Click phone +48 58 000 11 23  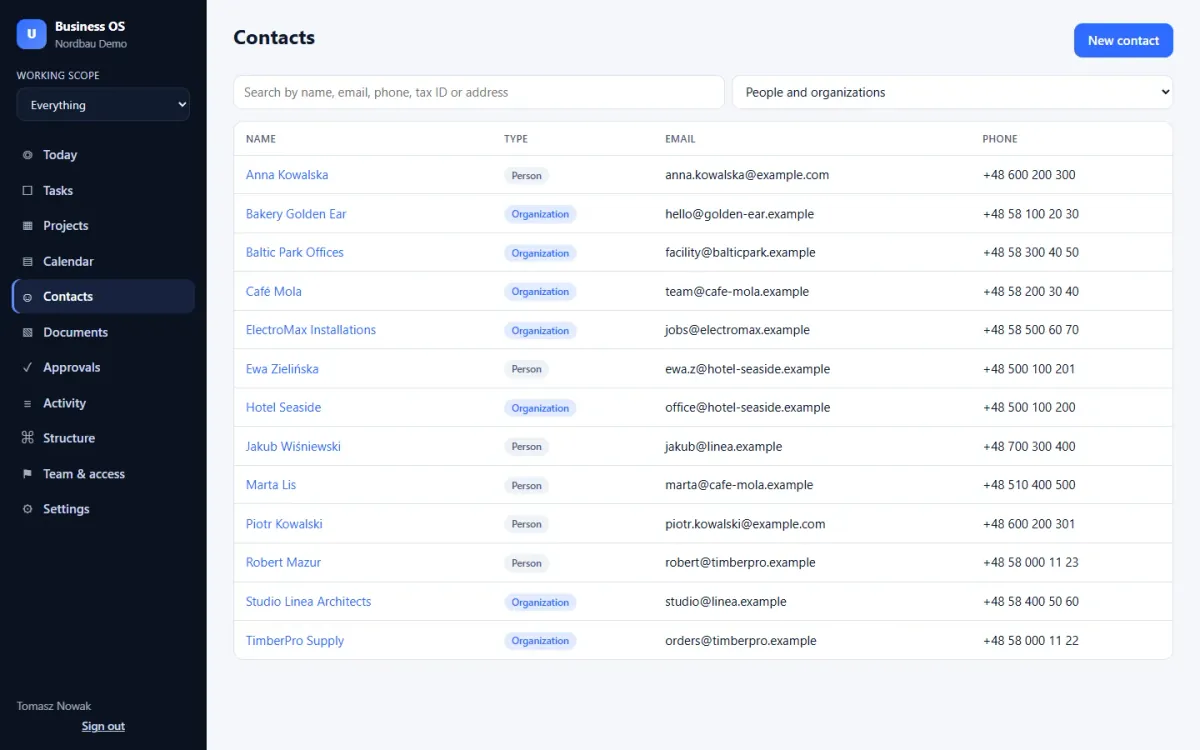(1031, 563)
